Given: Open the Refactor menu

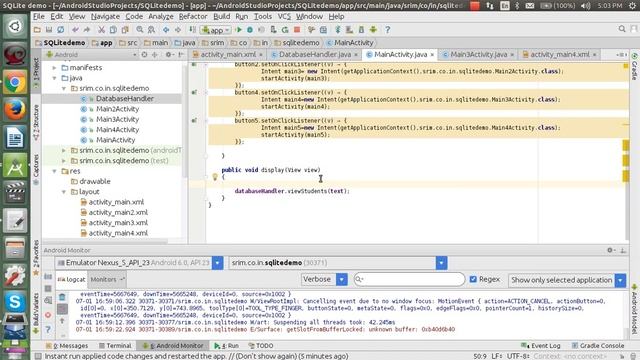Looking at the screenshot, I should pyautogui.click(x=193, y=16).
